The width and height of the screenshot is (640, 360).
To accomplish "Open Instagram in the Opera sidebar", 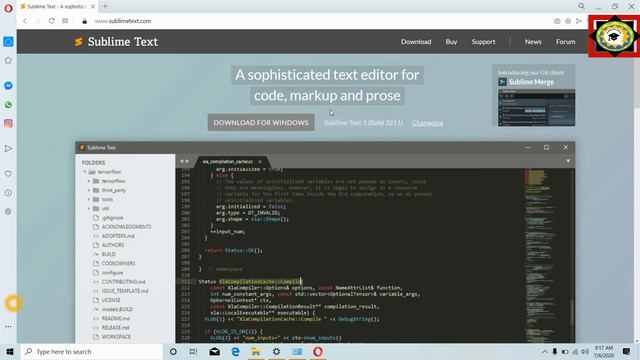I will [x=8, y=123].
